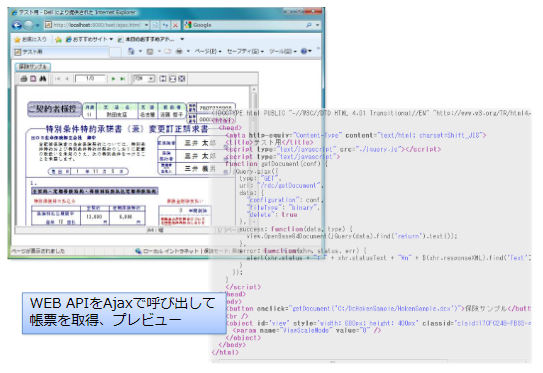Screen dimensions: 543x373
Task: Click the compatibility view icon
Action: pyautogui.click(x=155, y=25)
